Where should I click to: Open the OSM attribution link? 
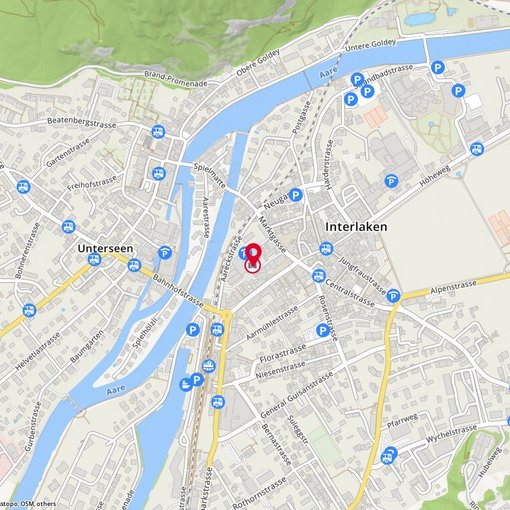pos(27,504)
